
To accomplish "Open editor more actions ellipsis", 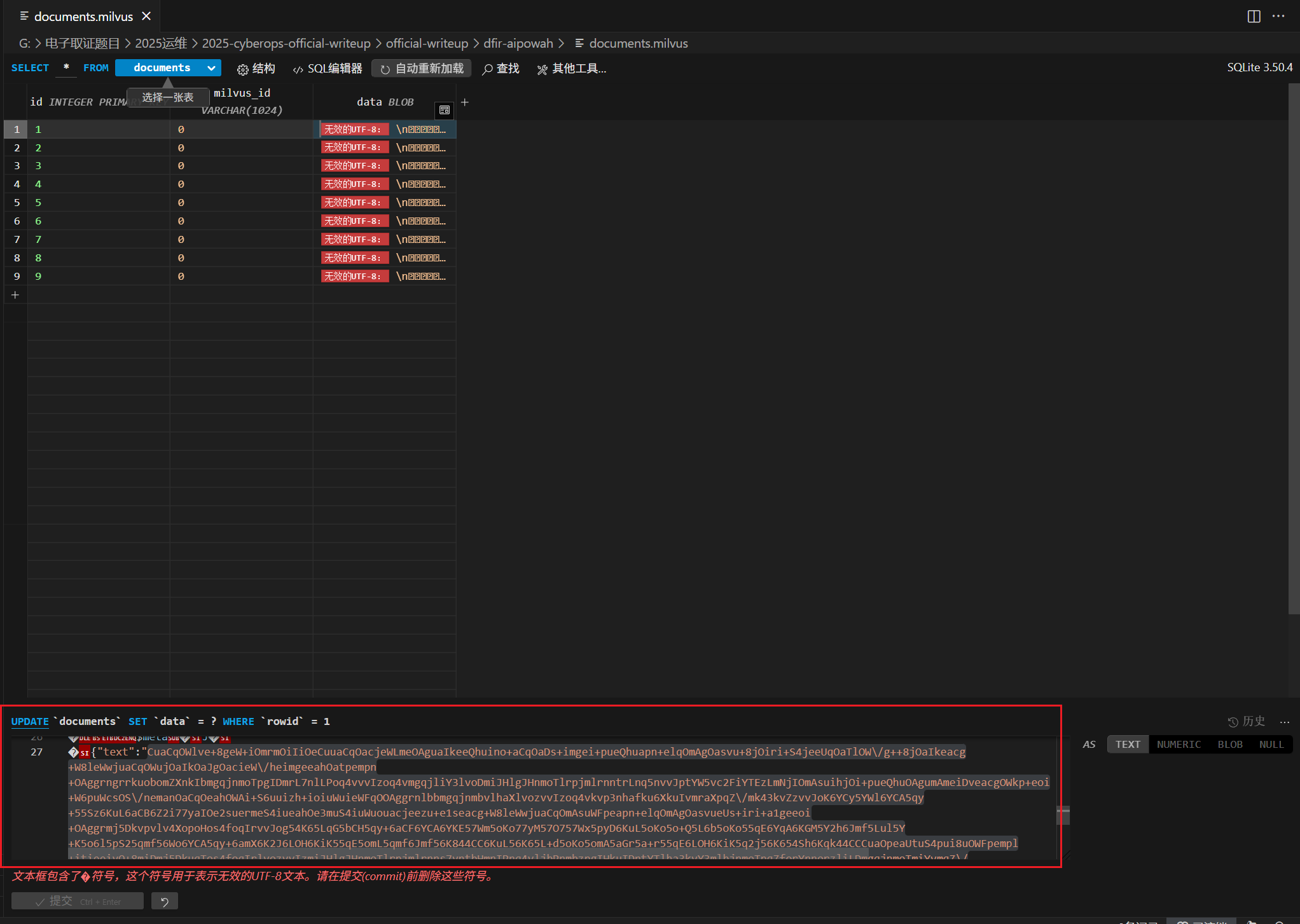I will [1278, 17].
